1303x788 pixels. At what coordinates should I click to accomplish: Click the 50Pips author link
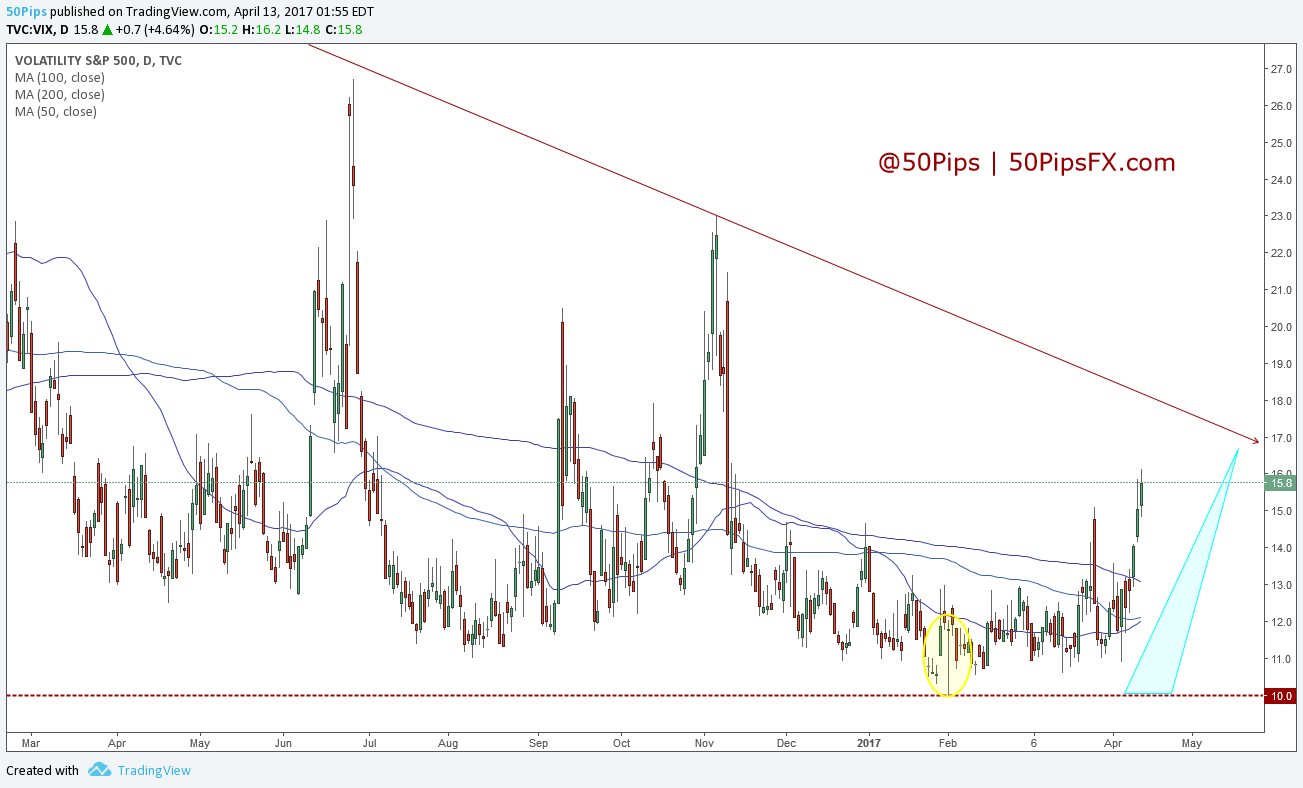point(24,12)
